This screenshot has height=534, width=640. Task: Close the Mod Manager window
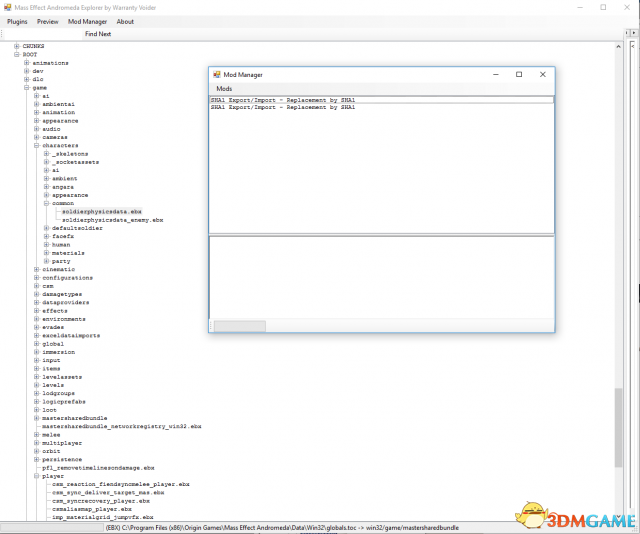[542, 74]
